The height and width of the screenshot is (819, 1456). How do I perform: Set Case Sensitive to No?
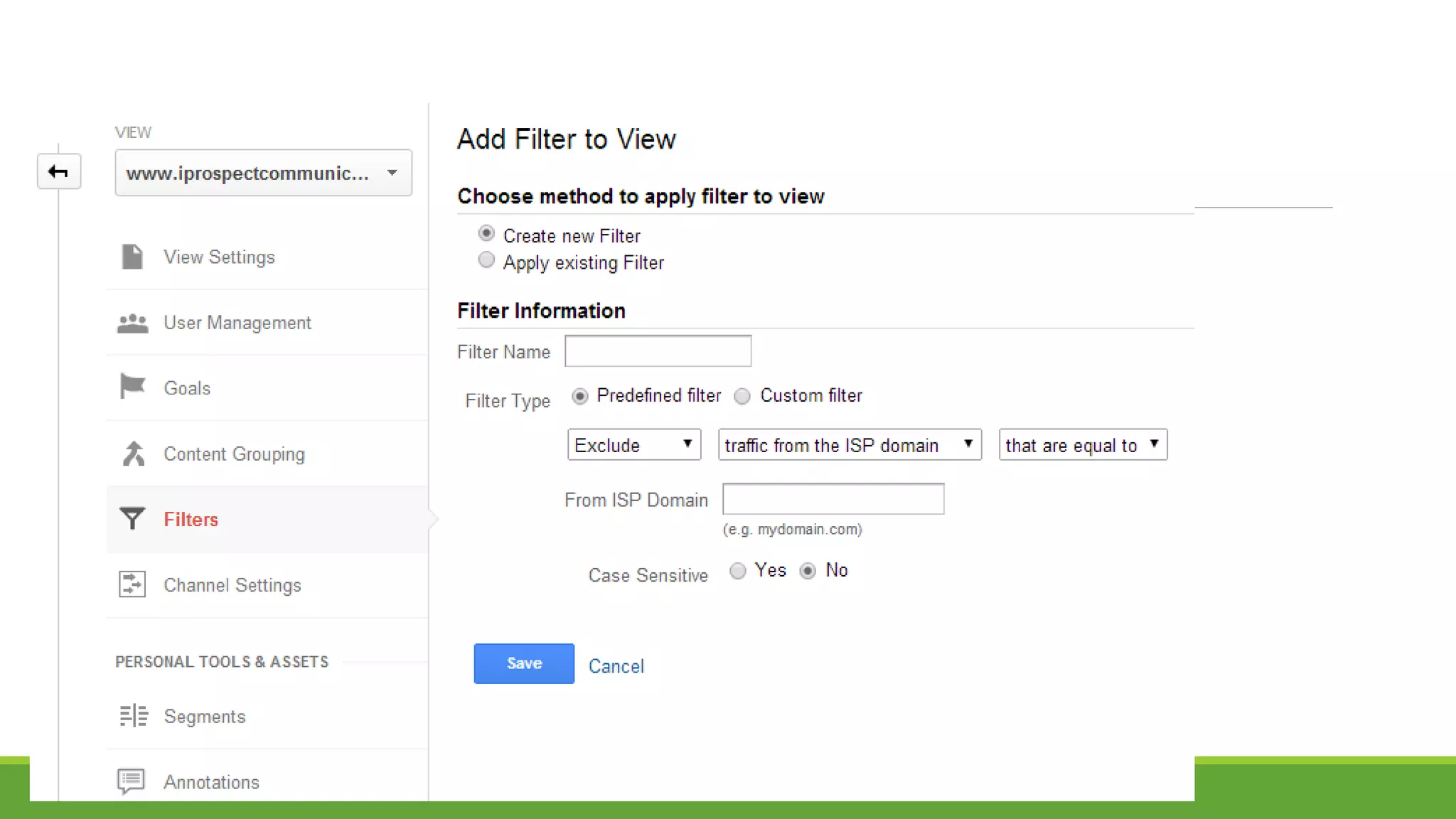point(808,571)
